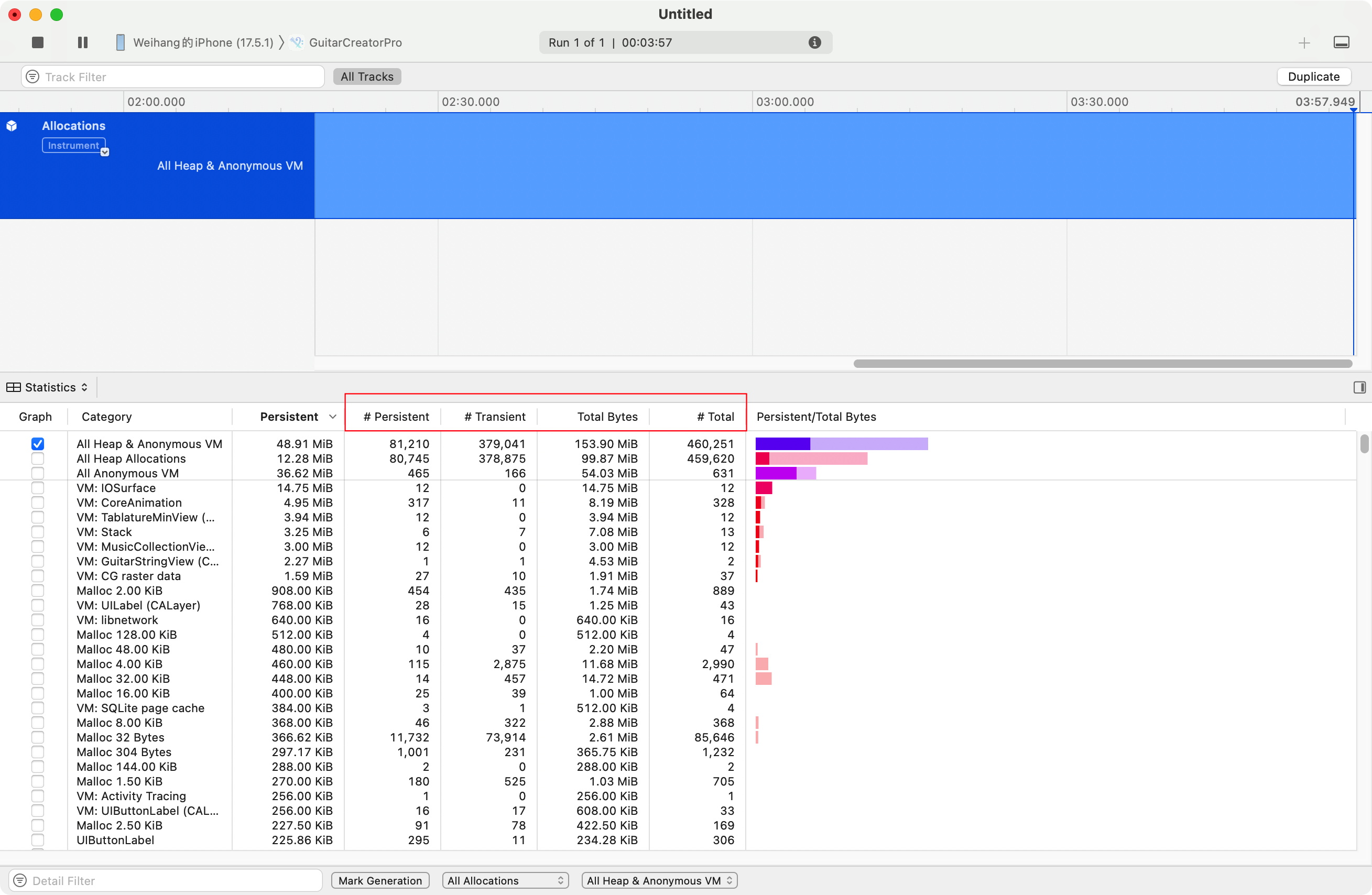Image resolution: width=1372 pixels, height=895 pixels.
Task: Click the track filter icon
Action: [33, 77]
